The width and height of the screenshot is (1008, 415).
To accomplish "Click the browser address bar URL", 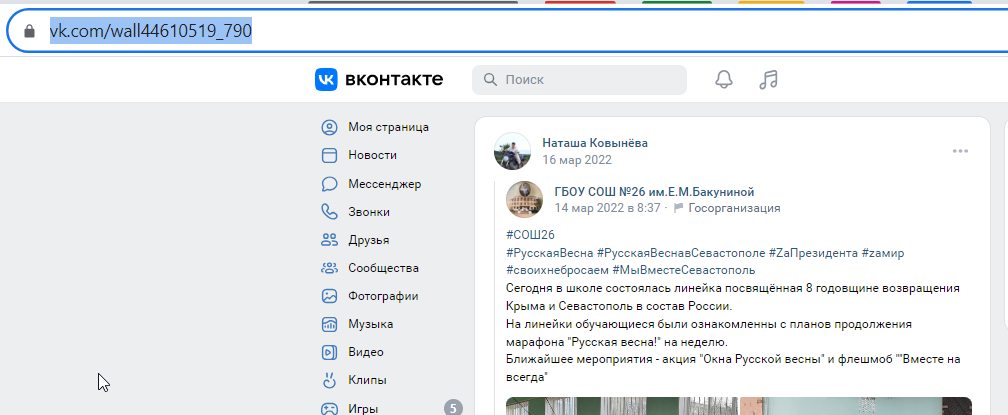I will [150, 31].
